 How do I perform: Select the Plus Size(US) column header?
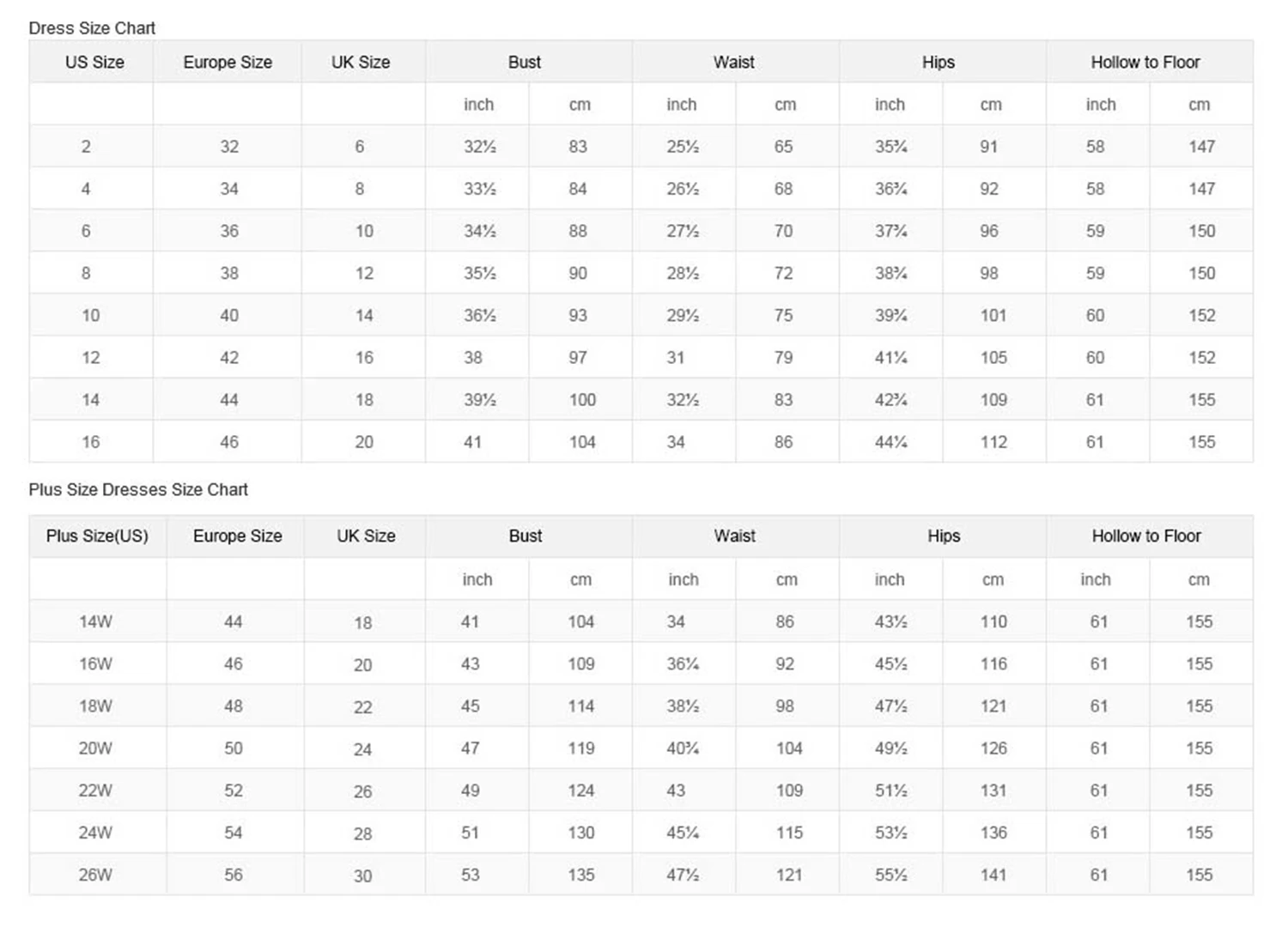click(97, 536)
